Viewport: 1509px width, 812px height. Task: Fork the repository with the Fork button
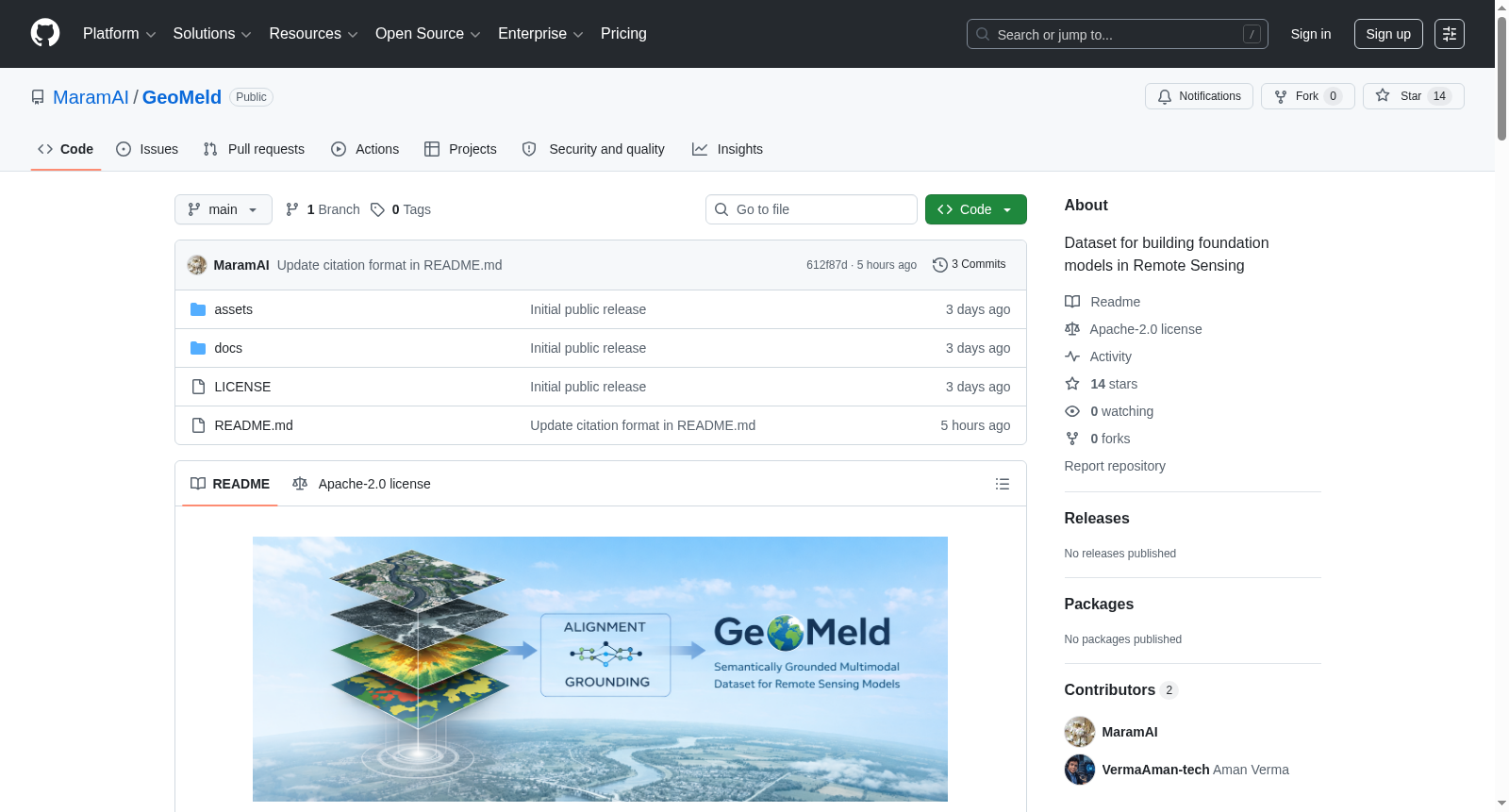coord(1307,96)
